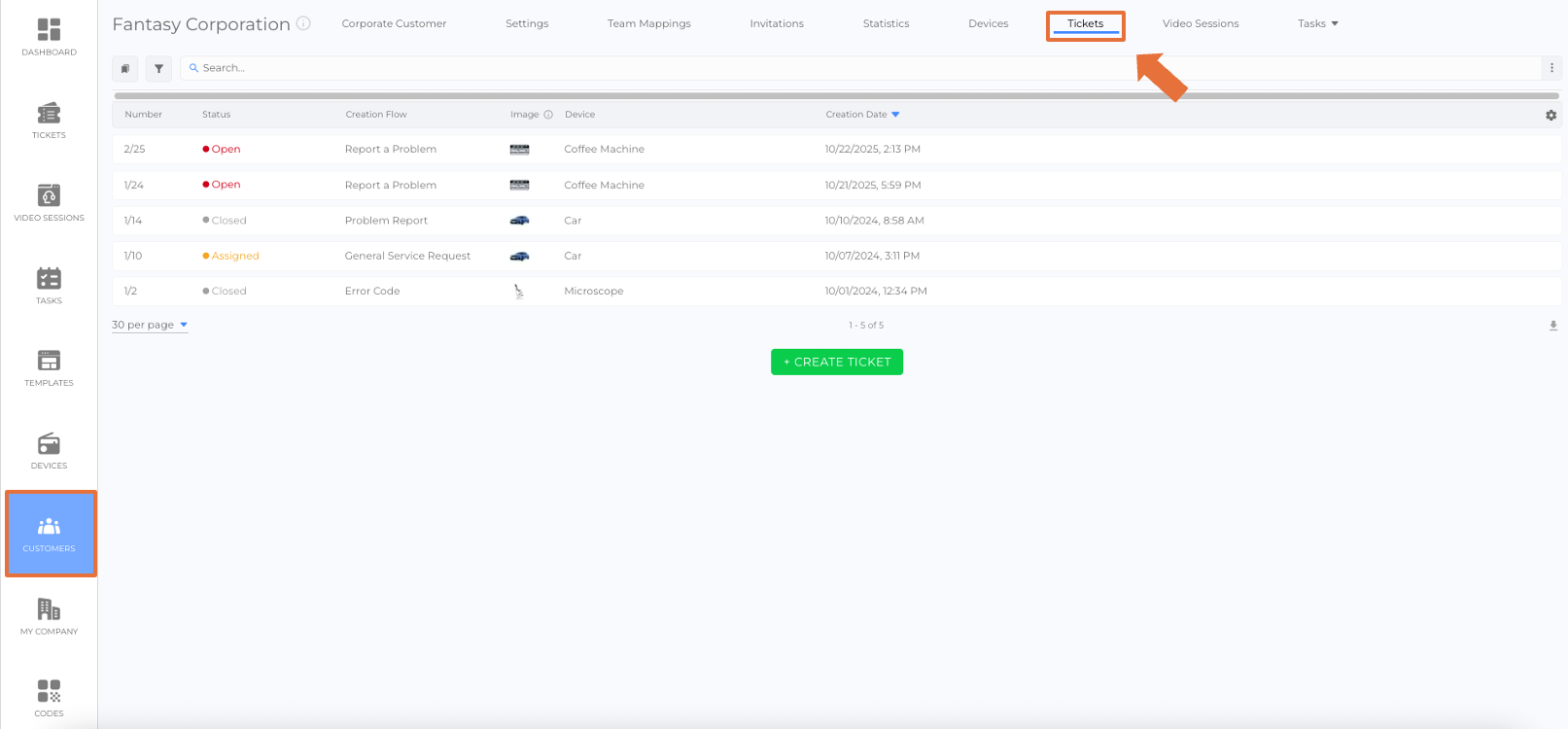This screenshot has height=729, width=1568.
Task: Switch to the Devices tab
Action: (988, 23)
